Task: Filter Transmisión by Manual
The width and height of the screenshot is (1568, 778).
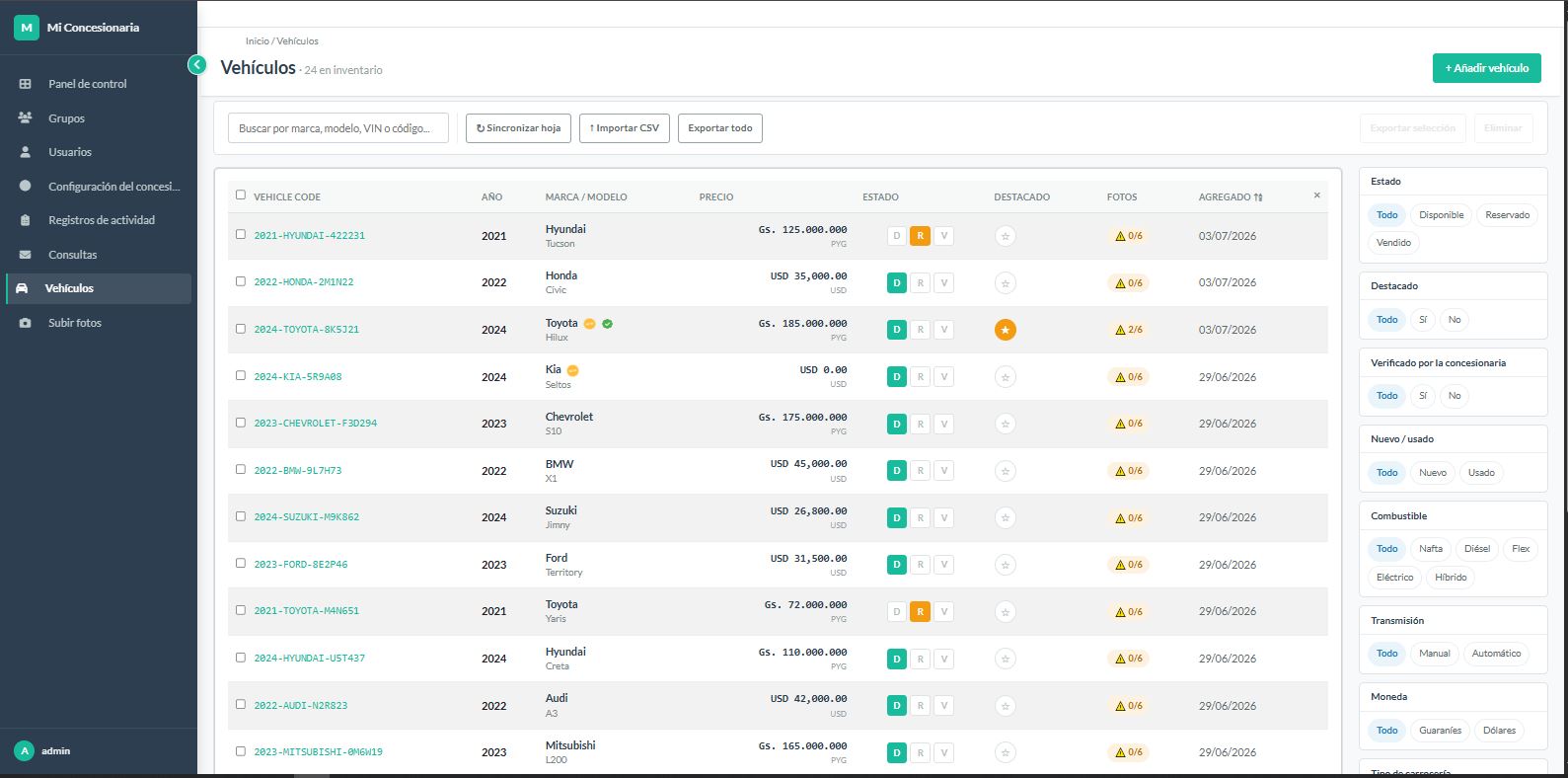Action: click(x=1434, y=654)
